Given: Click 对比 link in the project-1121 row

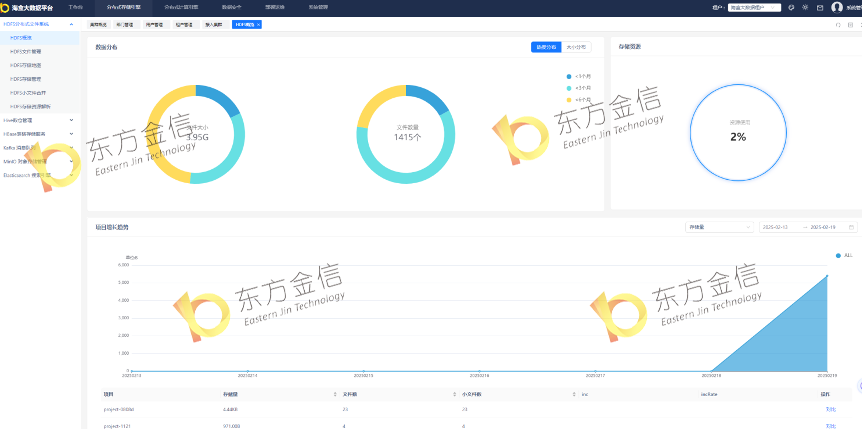Looking at the screenshot, I should [x=830, y=426].
